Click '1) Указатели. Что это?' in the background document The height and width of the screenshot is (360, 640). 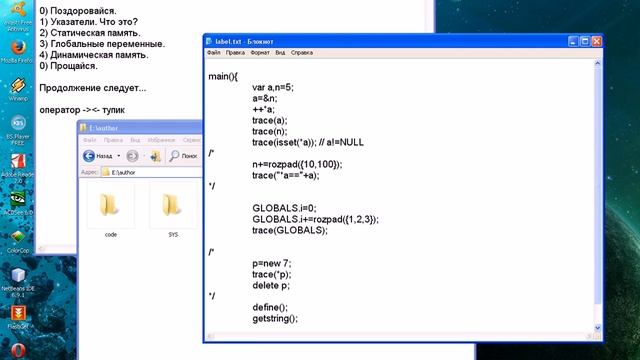pos(89,22)
